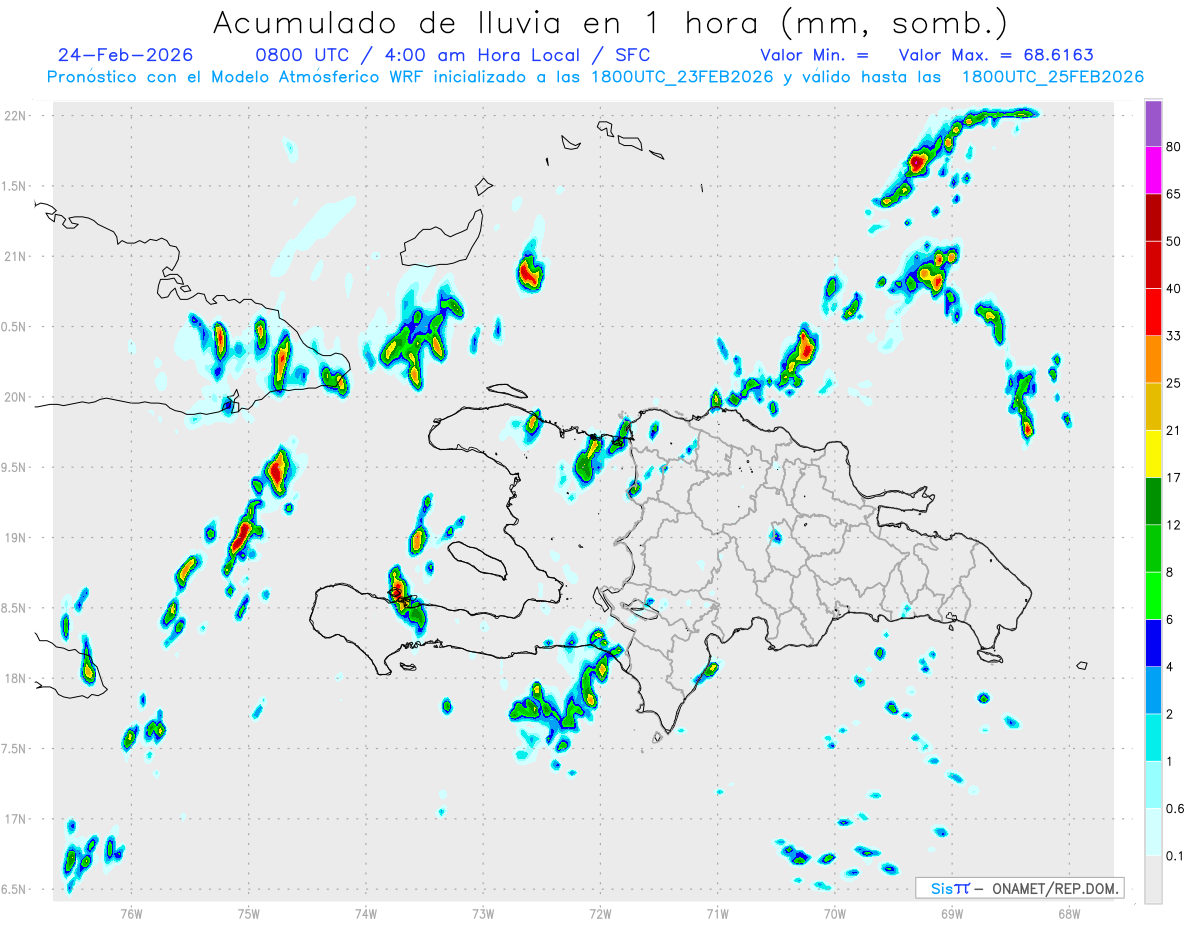Click the "72W" longitude label
Viewport: 1200px width, 927px height.
point(600,912)
